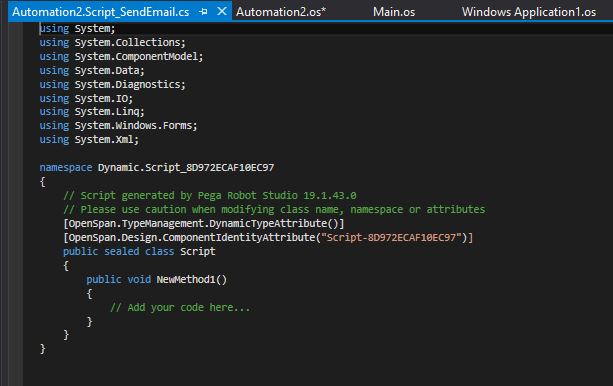
Task: Click the DynamicTypeAttribute() line
Action: tap(204, 223)
